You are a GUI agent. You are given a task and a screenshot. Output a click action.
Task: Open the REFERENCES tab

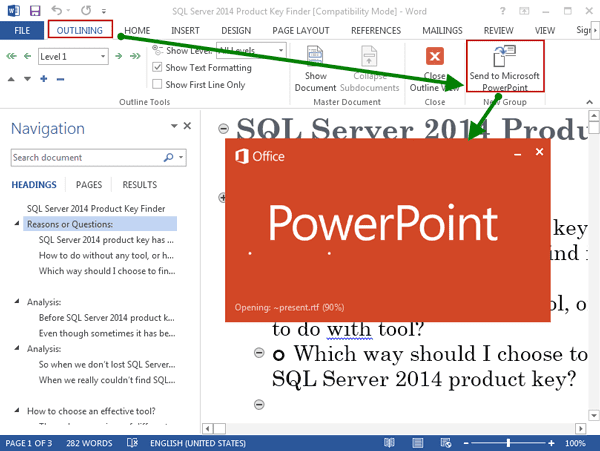click(x=376, y=31)
